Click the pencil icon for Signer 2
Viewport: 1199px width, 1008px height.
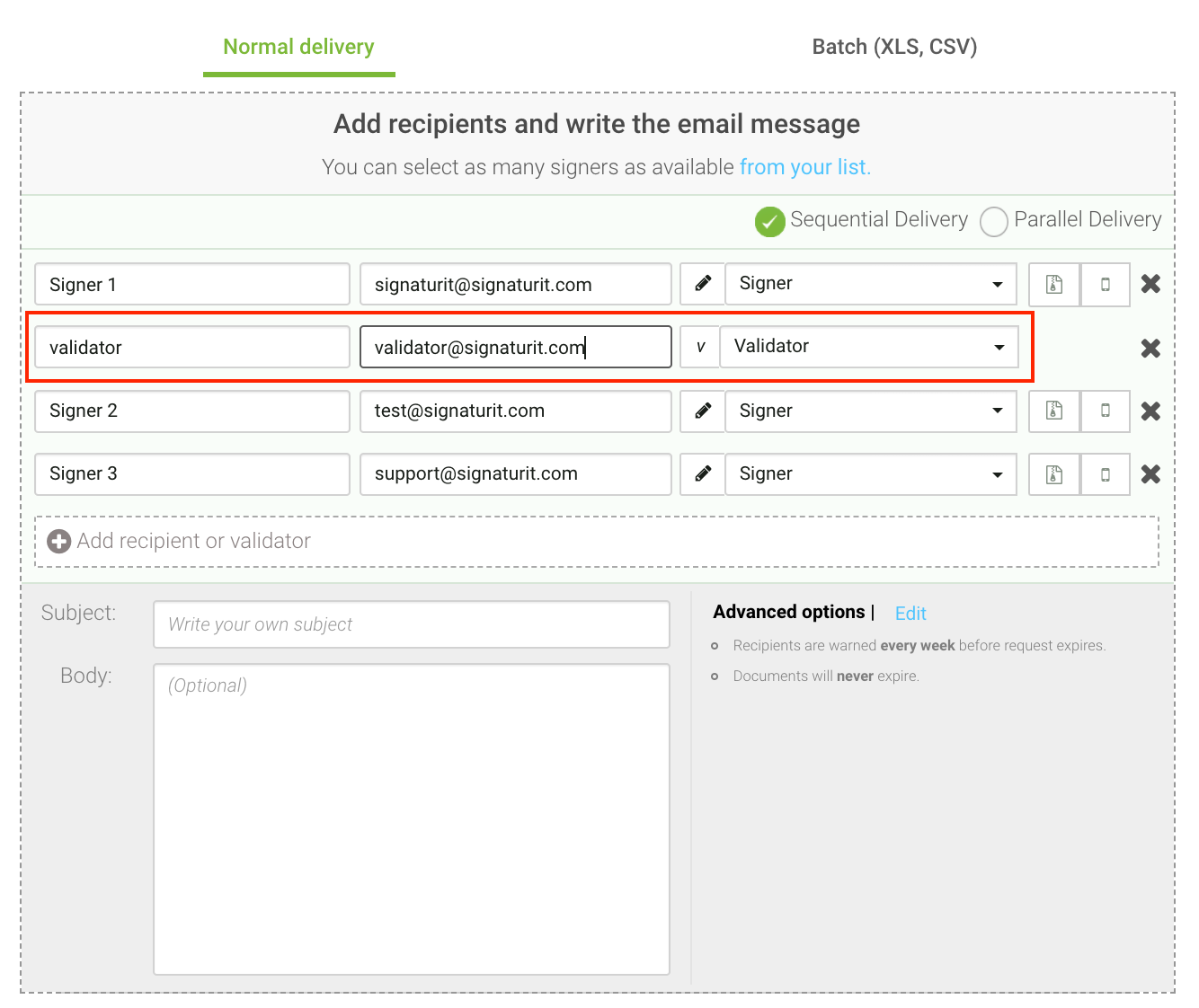pyautogui.click(x=703, y=411)
